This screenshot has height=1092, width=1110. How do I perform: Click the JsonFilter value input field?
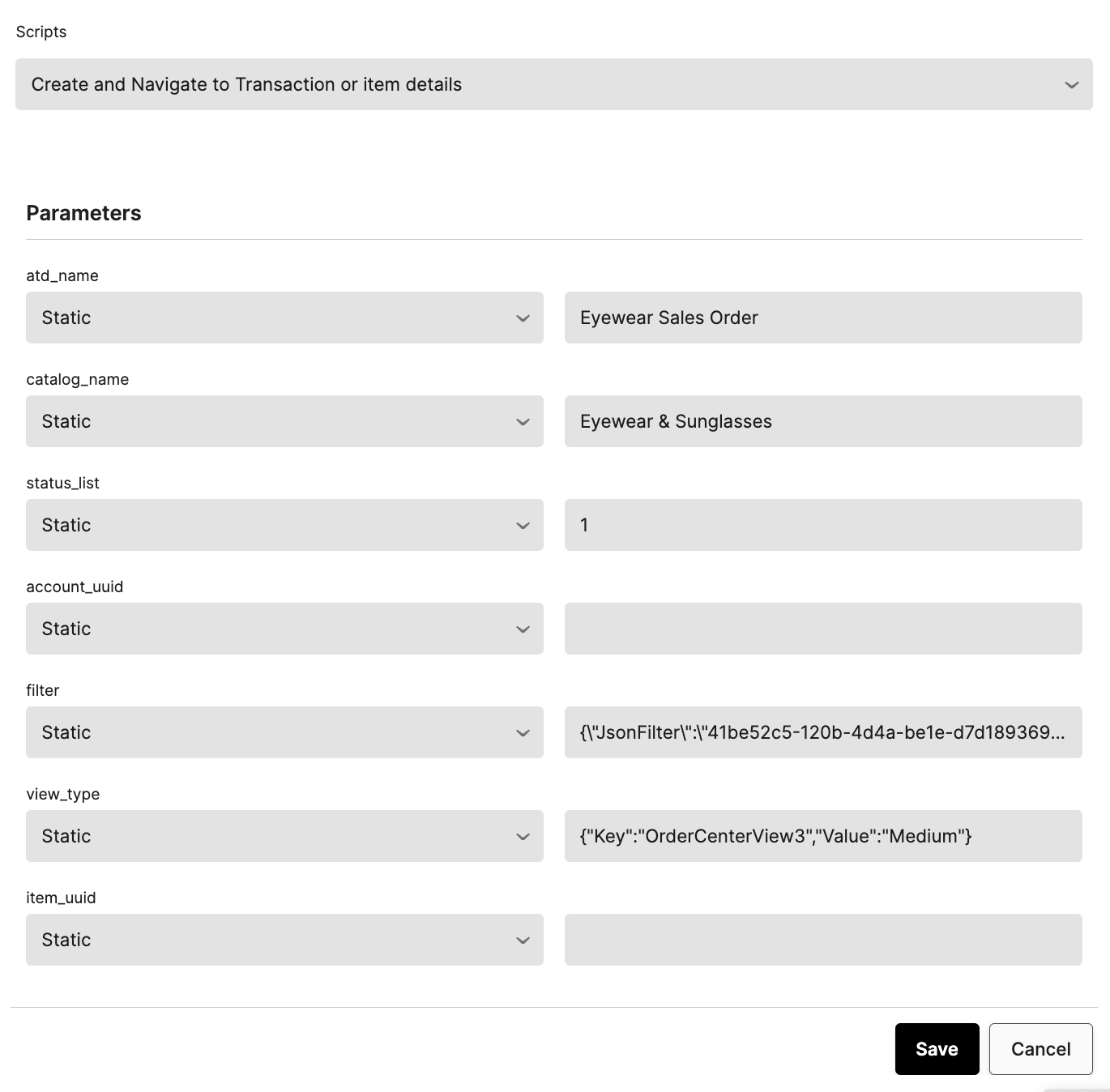click(x=823, y=732)
